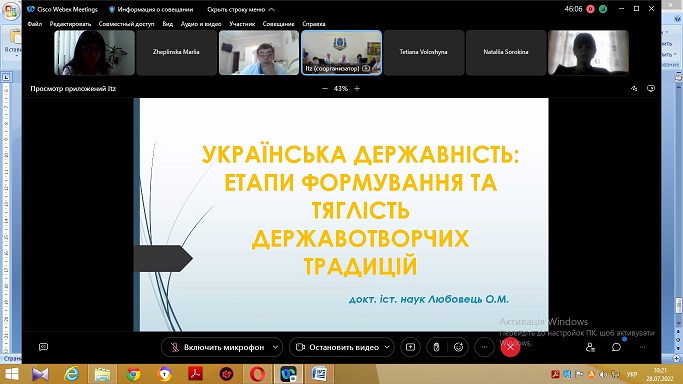683x384 pixels.
Task: Open the participants panel icon
Action: (x=590, y=347)
